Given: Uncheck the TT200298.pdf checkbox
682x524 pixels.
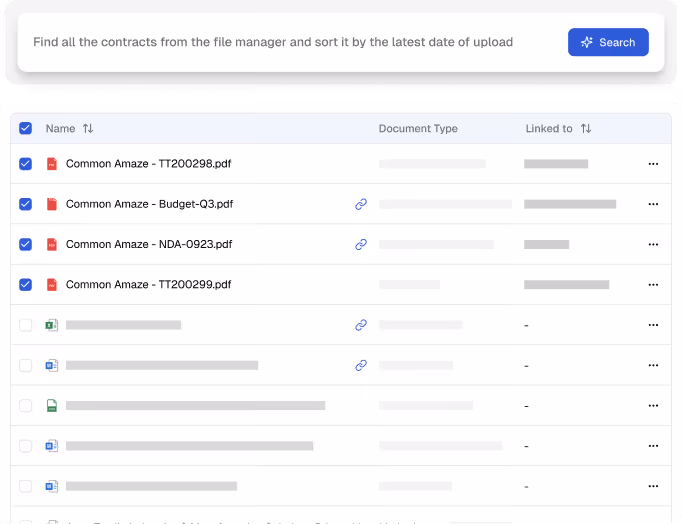Looking at the screenshot, I should [26, 164].
